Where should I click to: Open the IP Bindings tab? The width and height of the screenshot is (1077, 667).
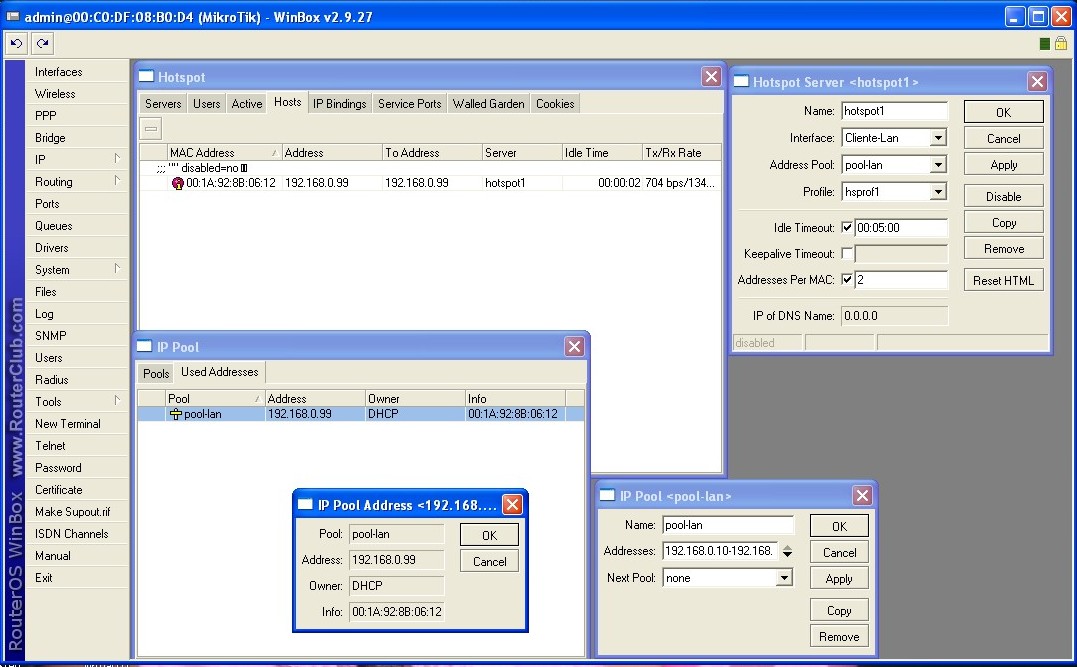pyautogui.click(x=339, y=104)
